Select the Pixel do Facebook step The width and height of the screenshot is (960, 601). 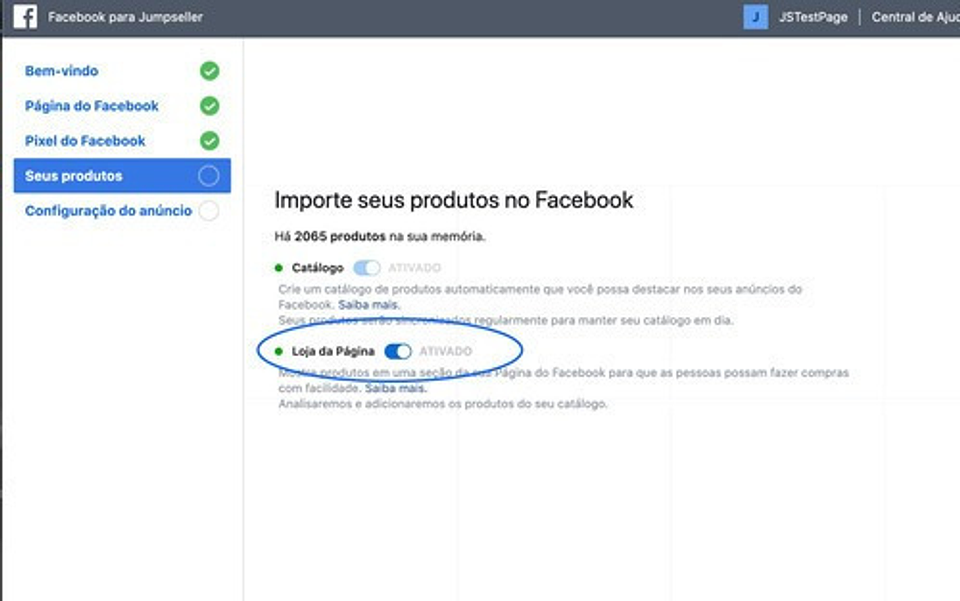click(x=85, y=141)
